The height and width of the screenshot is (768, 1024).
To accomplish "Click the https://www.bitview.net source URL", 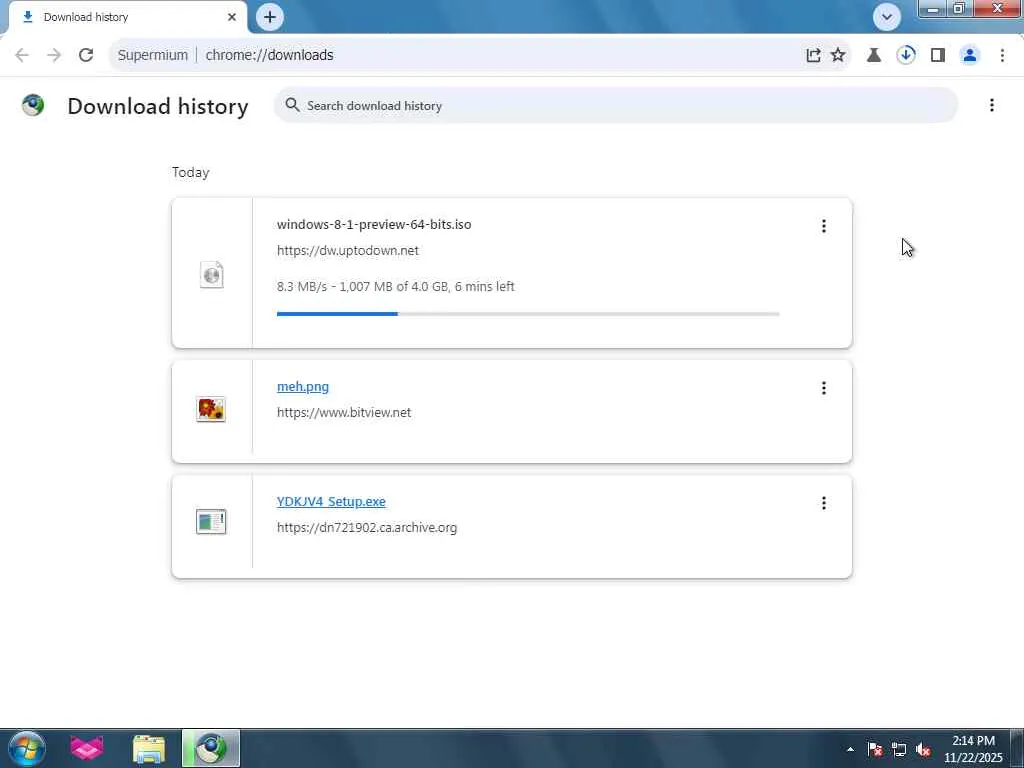I will (344, 412).
